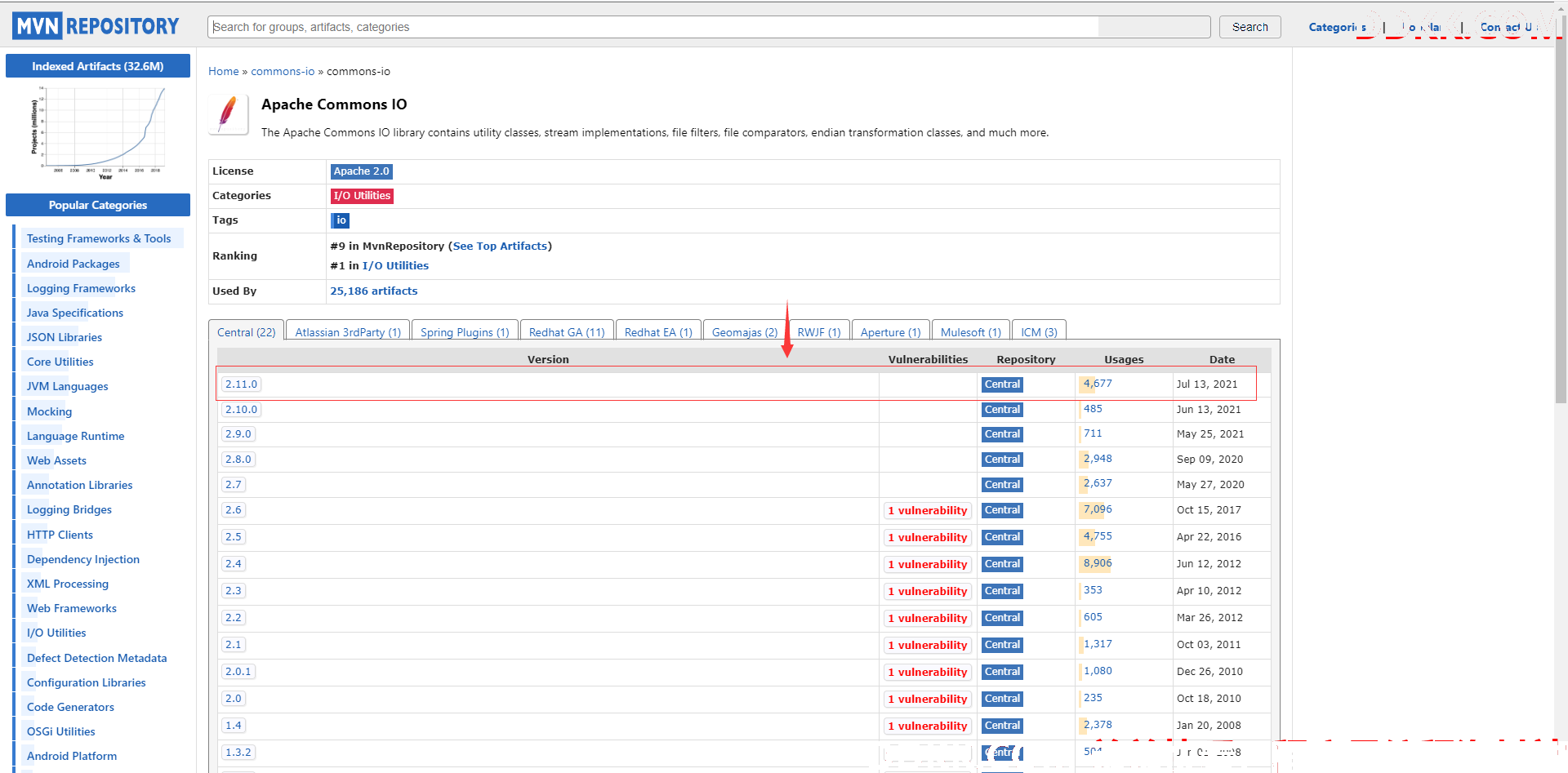Screen dimensions: 1568x773
Task: View the vulnerability for version 2.6
Action: point(927,510)
